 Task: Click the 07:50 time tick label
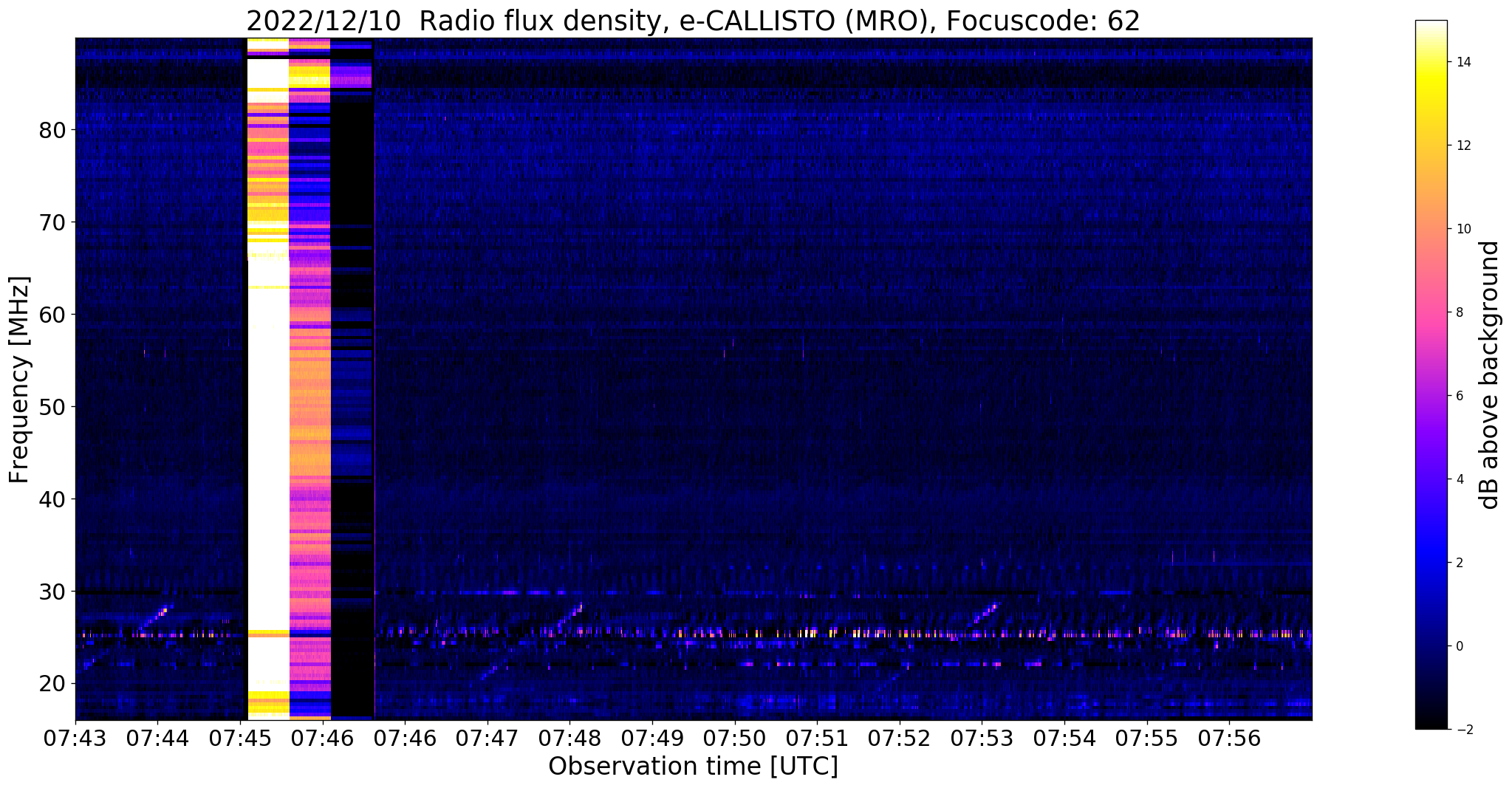click(735, 737)
